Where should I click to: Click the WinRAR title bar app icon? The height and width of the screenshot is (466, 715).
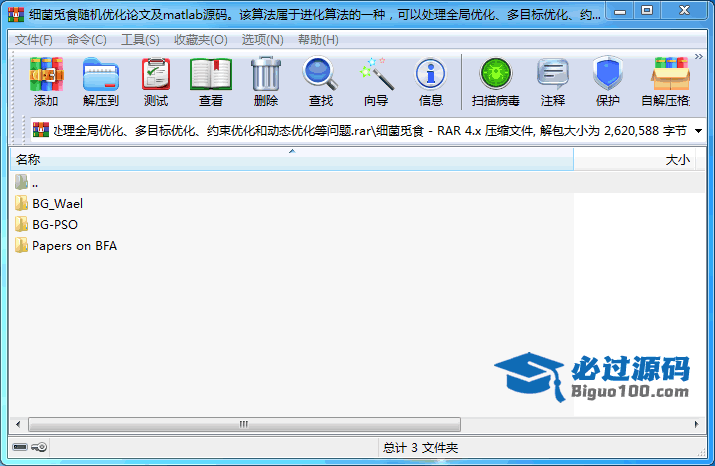click(16, 15)
